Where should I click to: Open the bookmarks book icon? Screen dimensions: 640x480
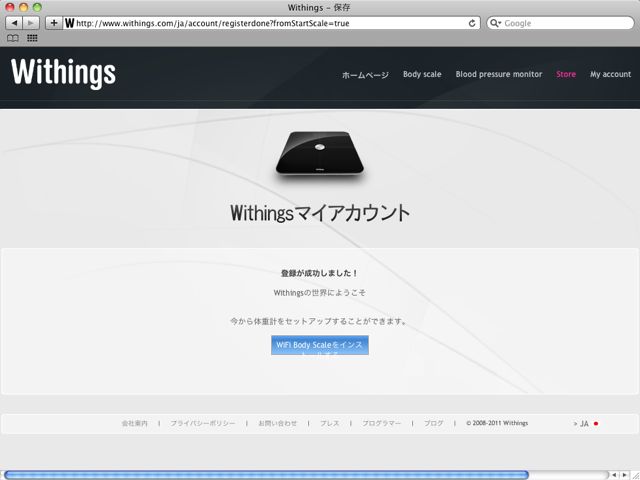click(13, 38)
